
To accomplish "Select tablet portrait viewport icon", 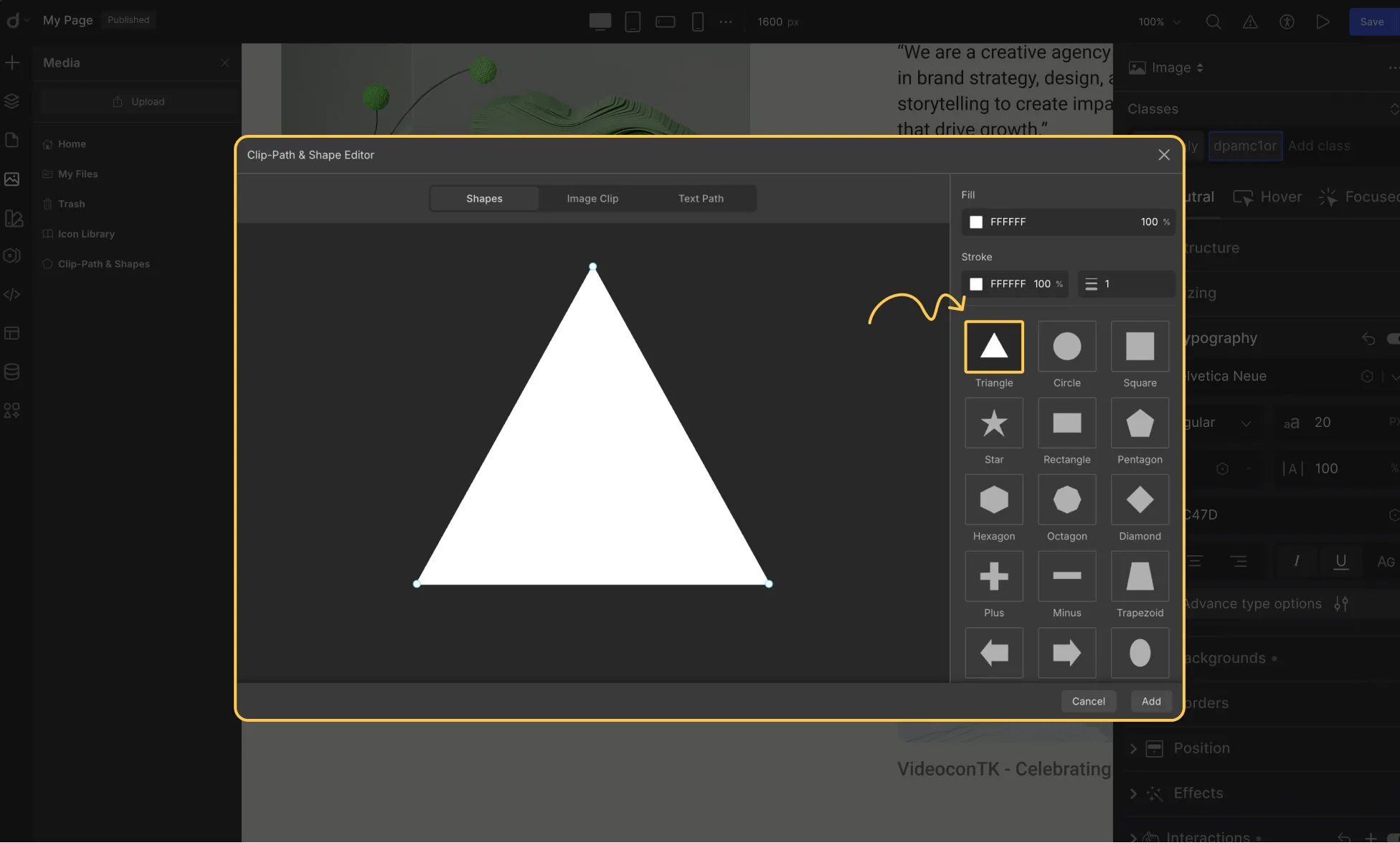I will click(633, 22).
